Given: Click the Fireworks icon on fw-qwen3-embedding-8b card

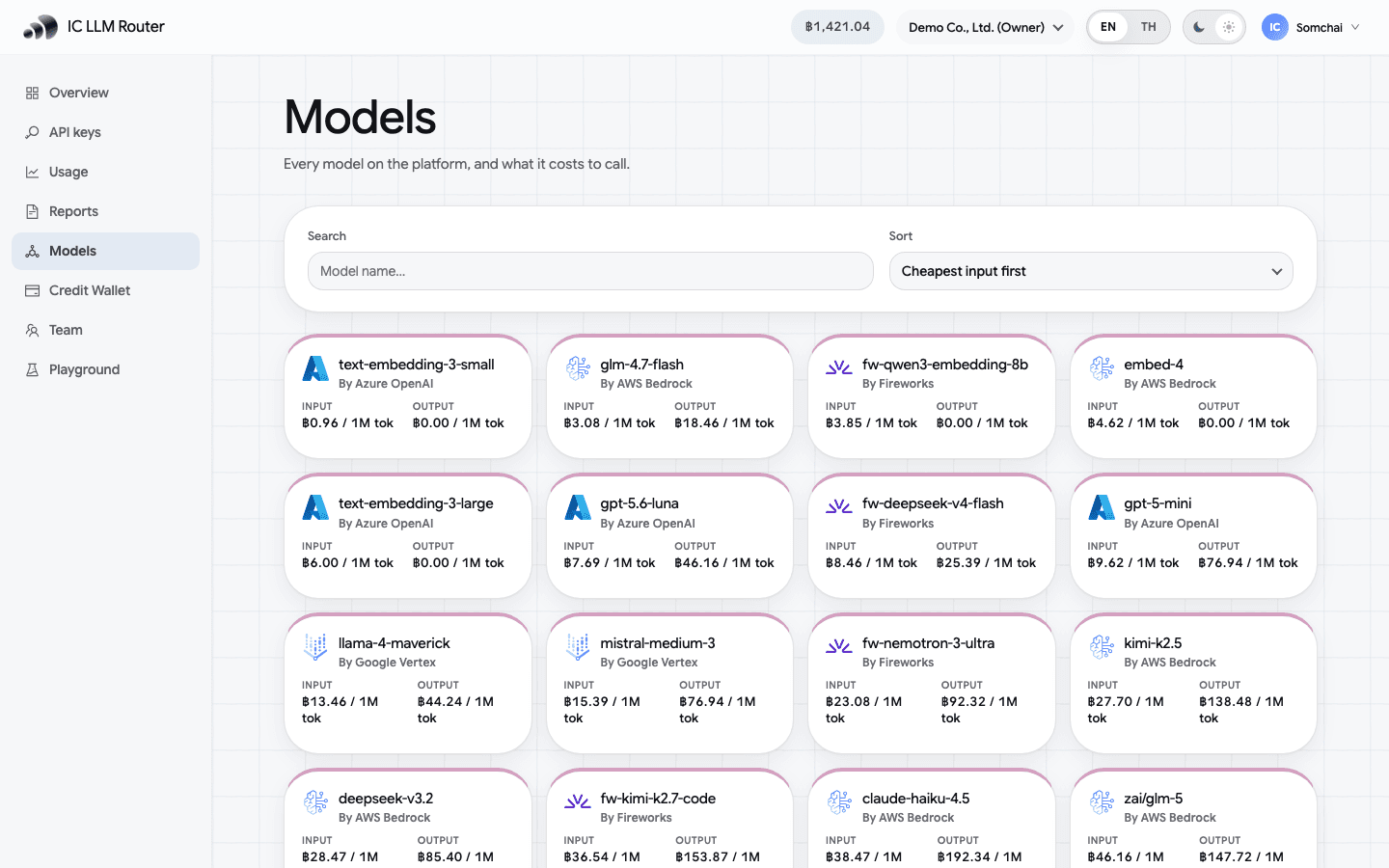Looking at the screenshot, I should 839,367.
